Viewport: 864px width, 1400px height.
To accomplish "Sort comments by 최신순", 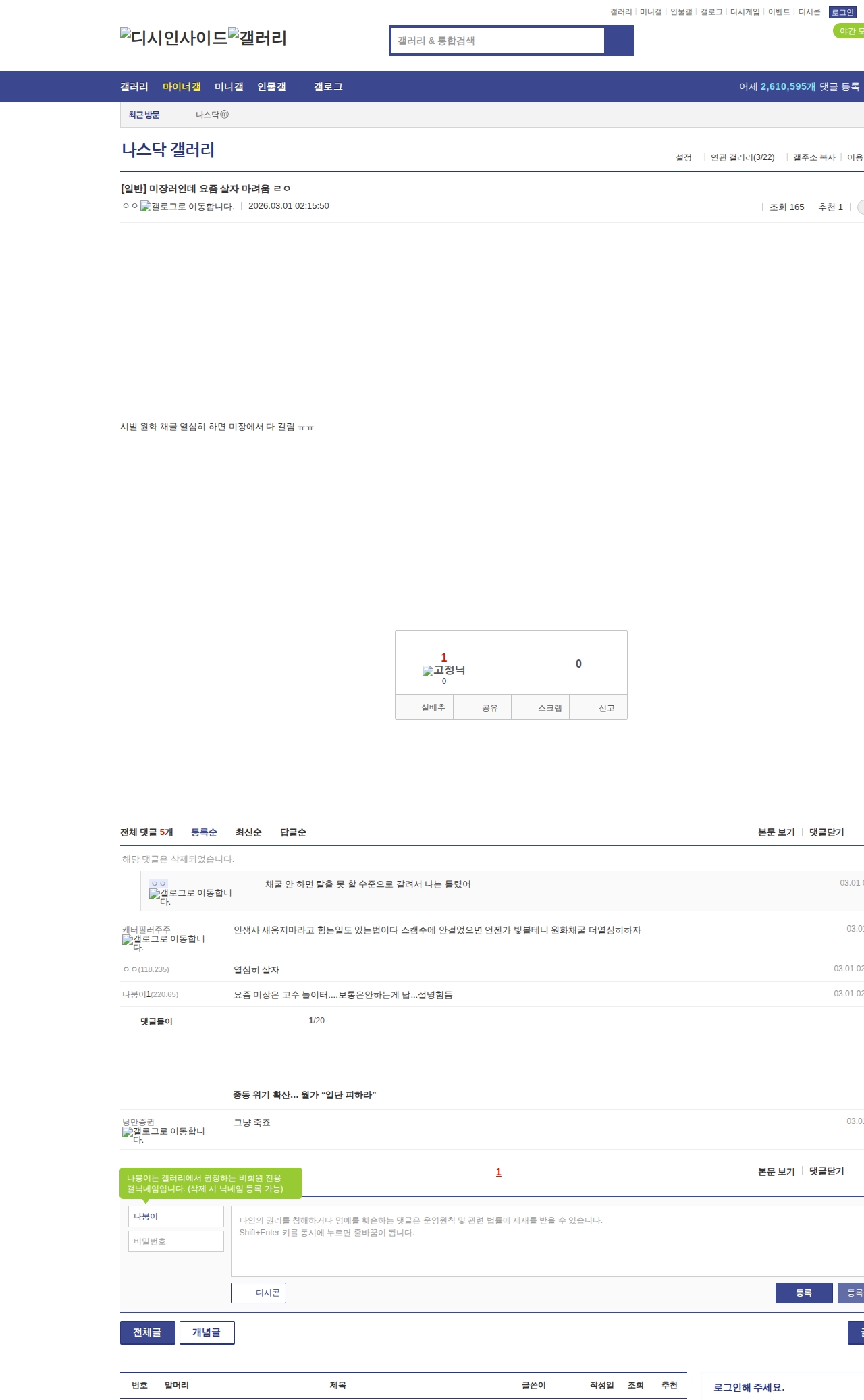I will 248,832.
